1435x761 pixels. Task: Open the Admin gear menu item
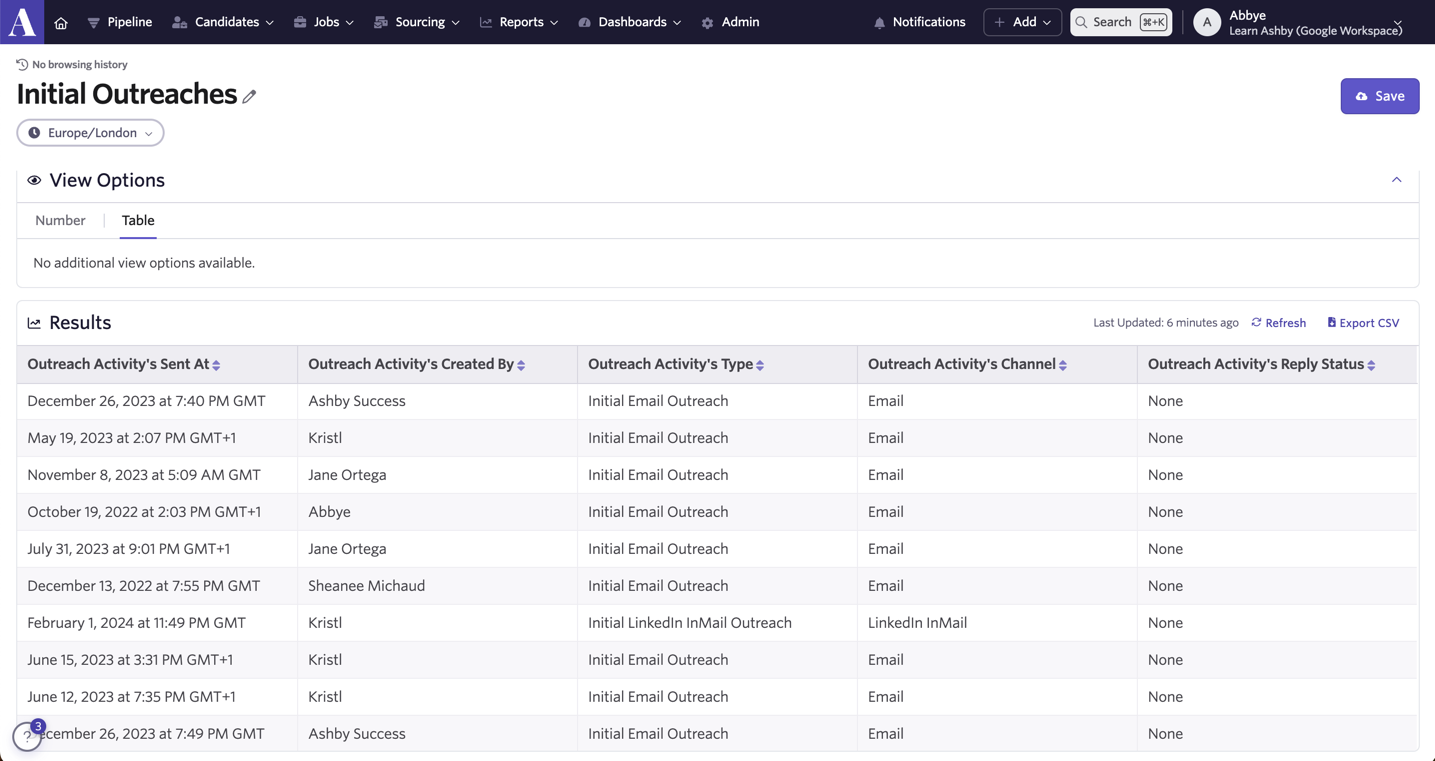(730, 22)
